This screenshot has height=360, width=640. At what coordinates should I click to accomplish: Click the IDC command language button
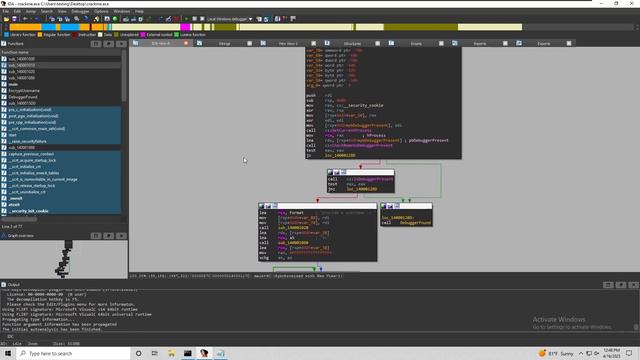pos(10,336)
